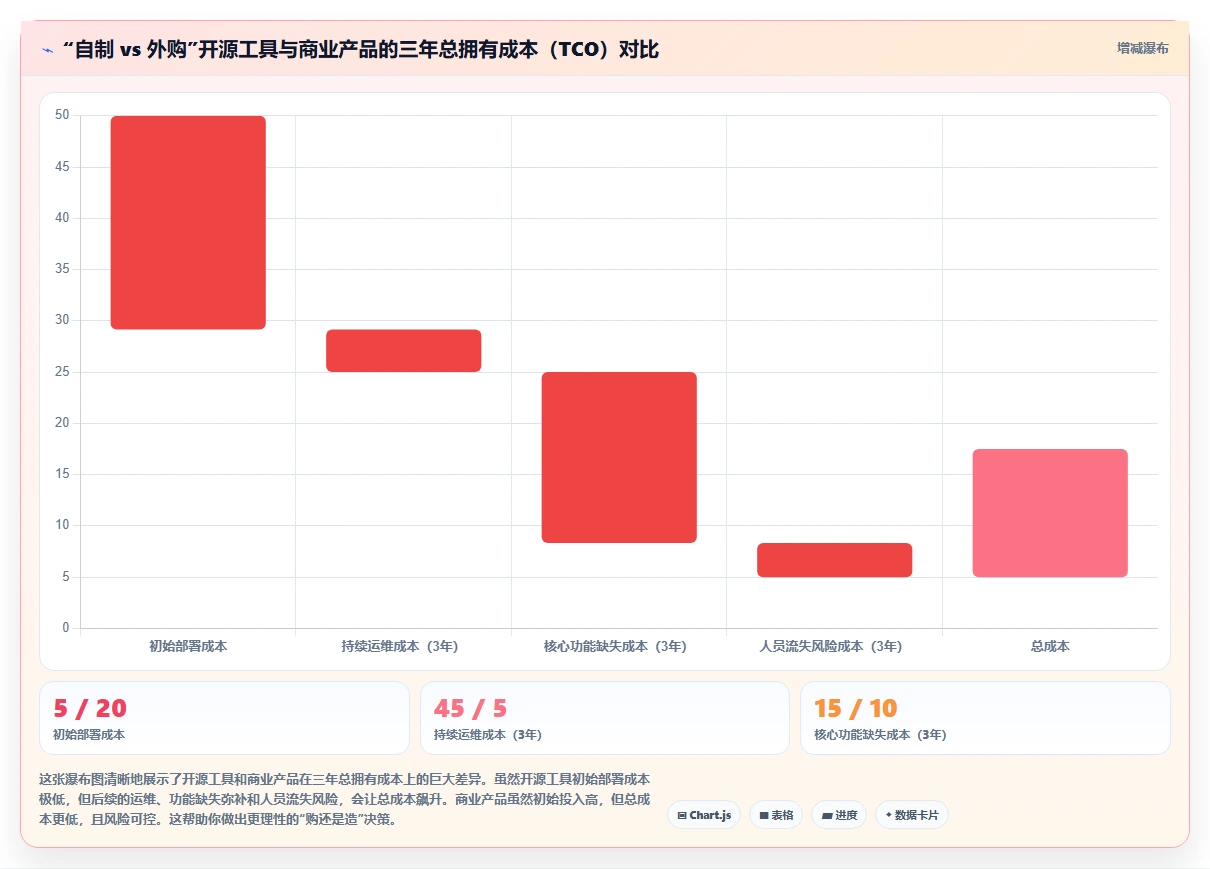The width and height of the screenshot is (1210, 869).
Task: Click the chart title about TCO对比
Action: pyautogui.click(x=360, y=49)
